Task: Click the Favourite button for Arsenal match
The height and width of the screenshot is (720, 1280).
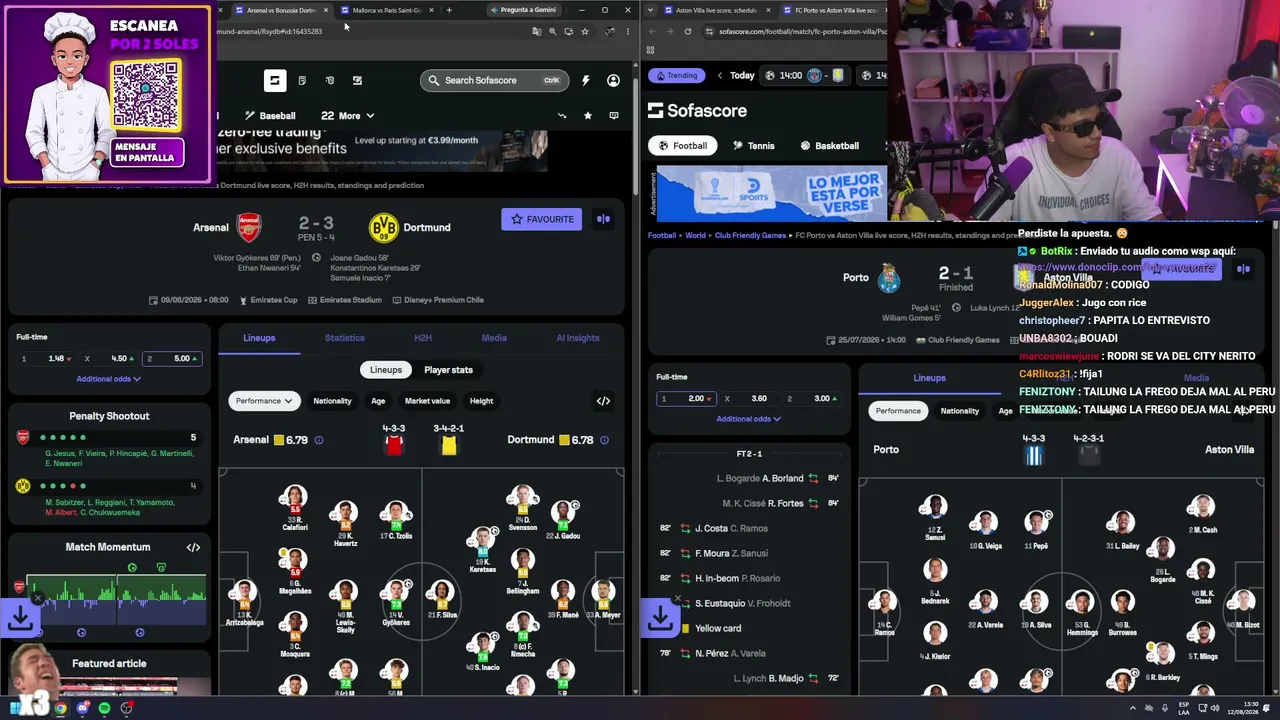Action: (543, 219)
